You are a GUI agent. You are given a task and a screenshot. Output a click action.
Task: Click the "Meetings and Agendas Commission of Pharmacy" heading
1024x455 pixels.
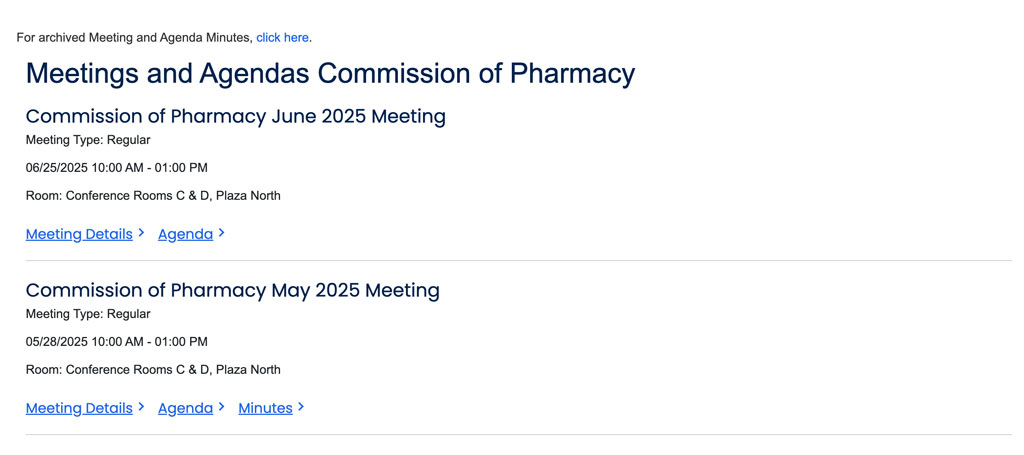330,74
